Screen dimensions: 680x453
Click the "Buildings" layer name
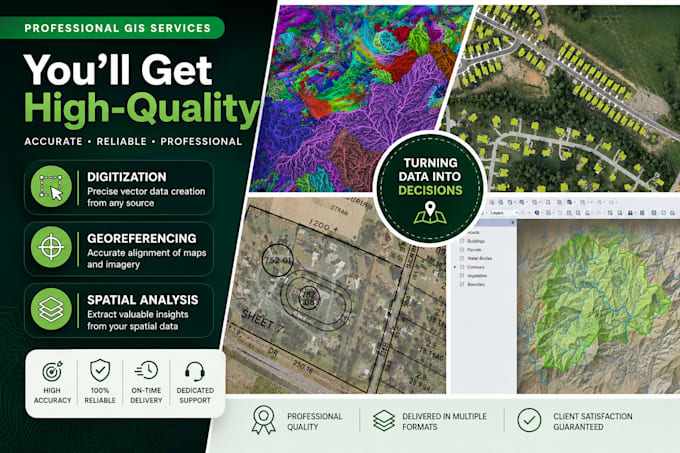pyautogui.click(x=476, y=241)
